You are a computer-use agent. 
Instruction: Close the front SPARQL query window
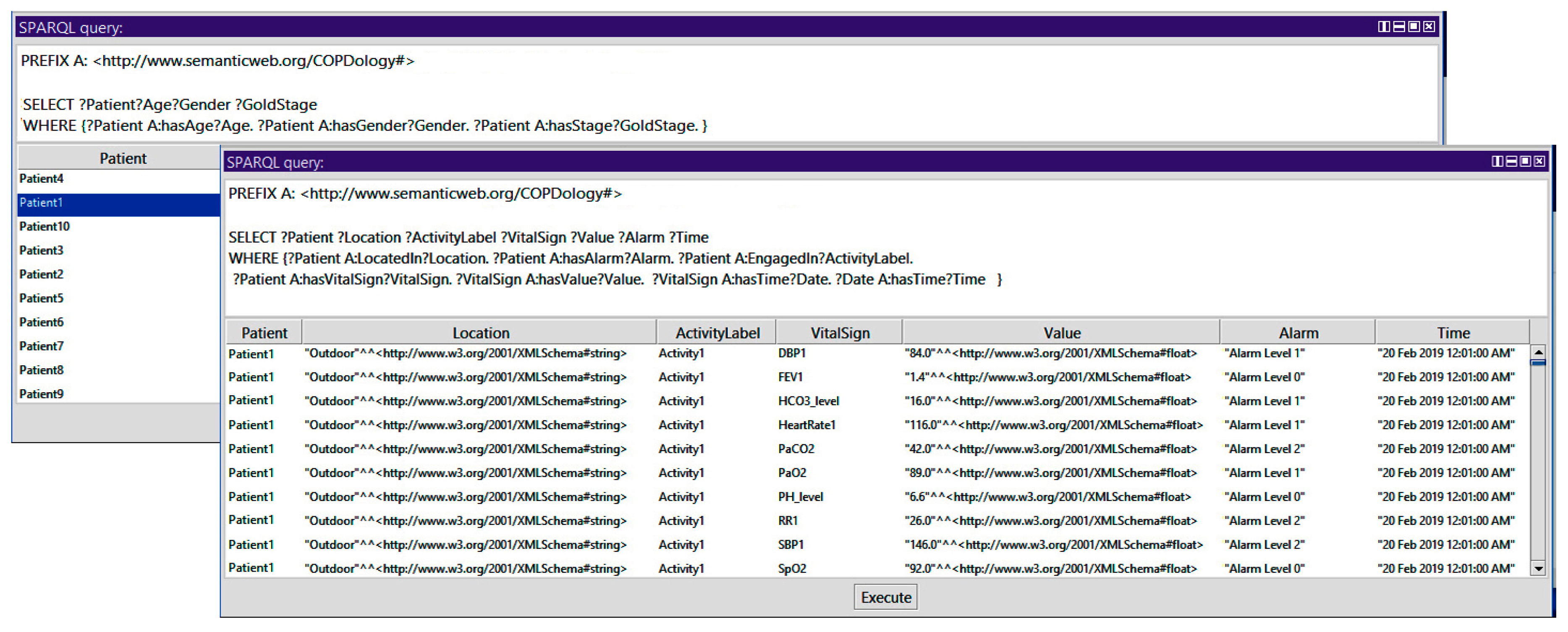pos(1540,161)
